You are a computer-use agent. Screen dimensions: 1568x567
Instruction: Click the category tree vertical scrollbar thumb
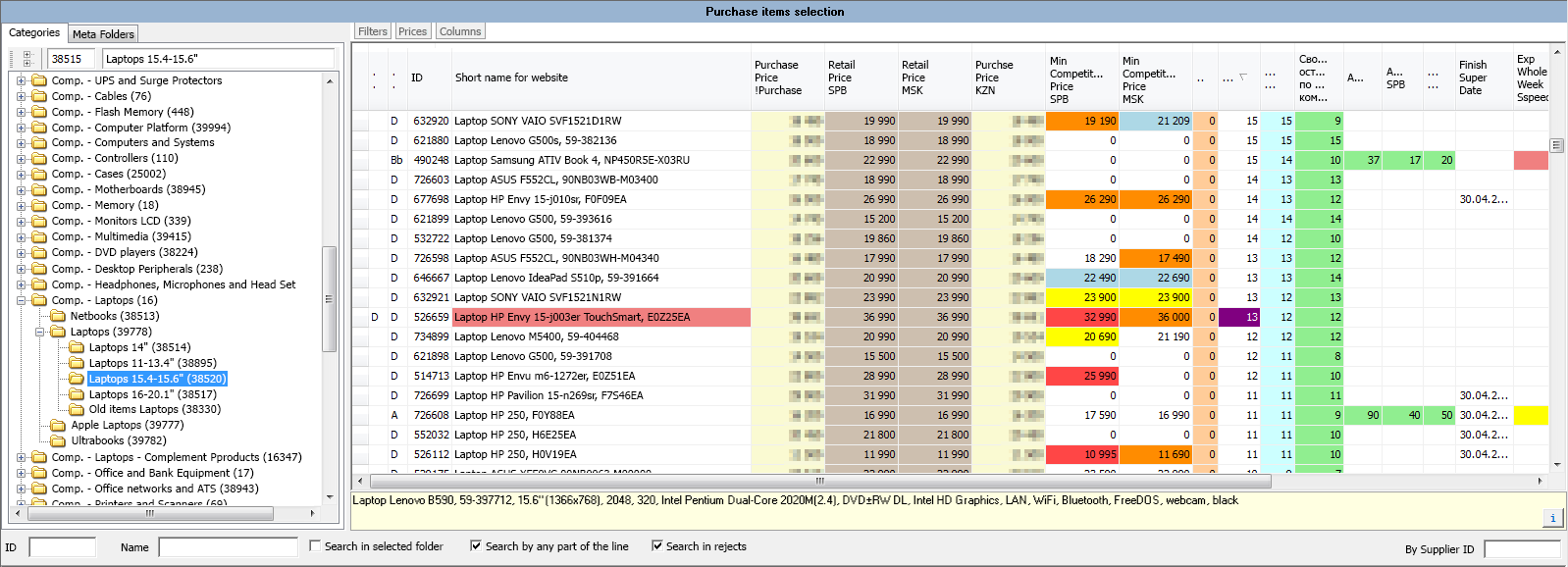[x=329, y=298]
